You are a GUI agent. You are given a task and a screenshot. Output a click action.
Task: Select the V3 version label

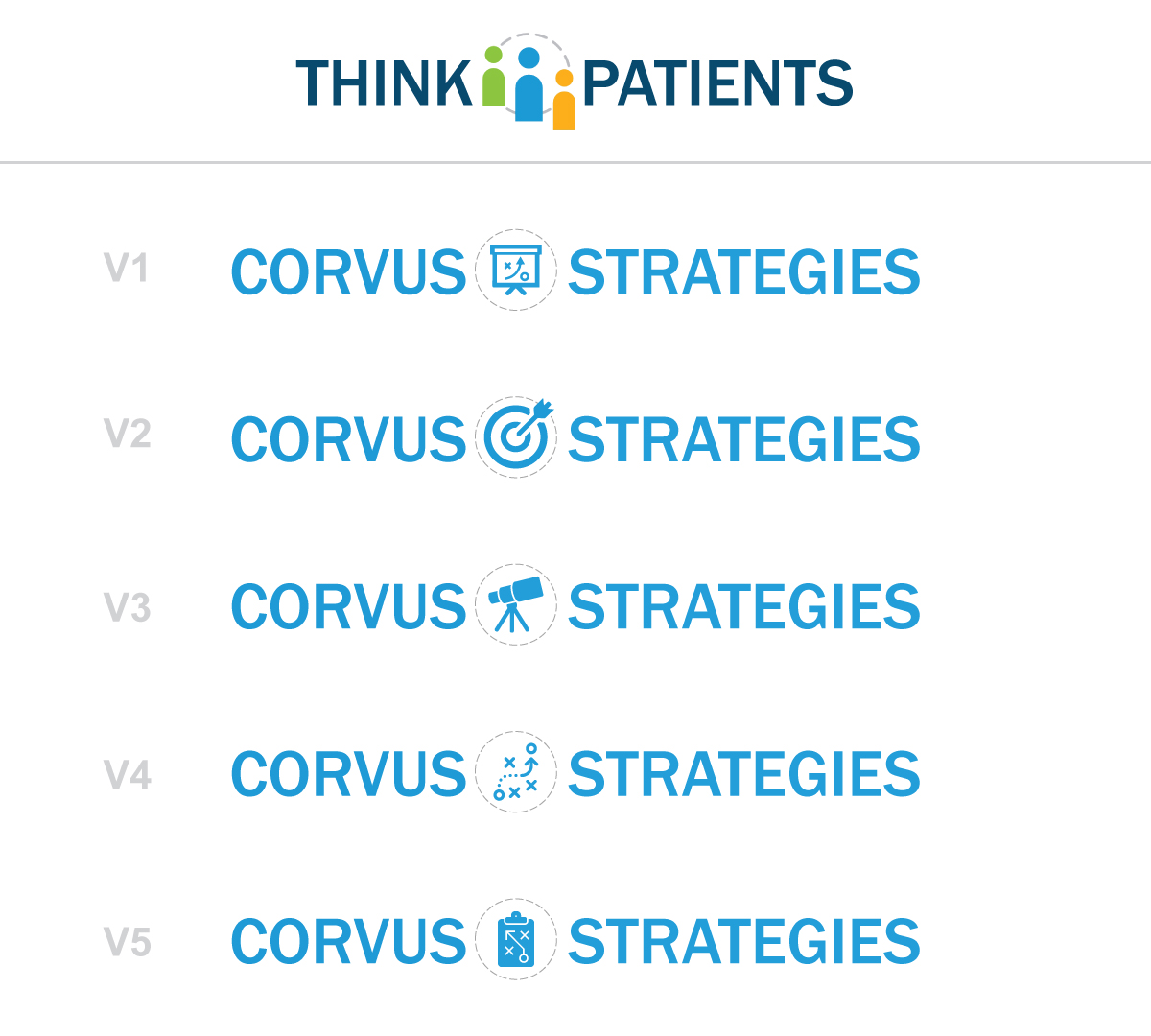[x=127, y=607]
